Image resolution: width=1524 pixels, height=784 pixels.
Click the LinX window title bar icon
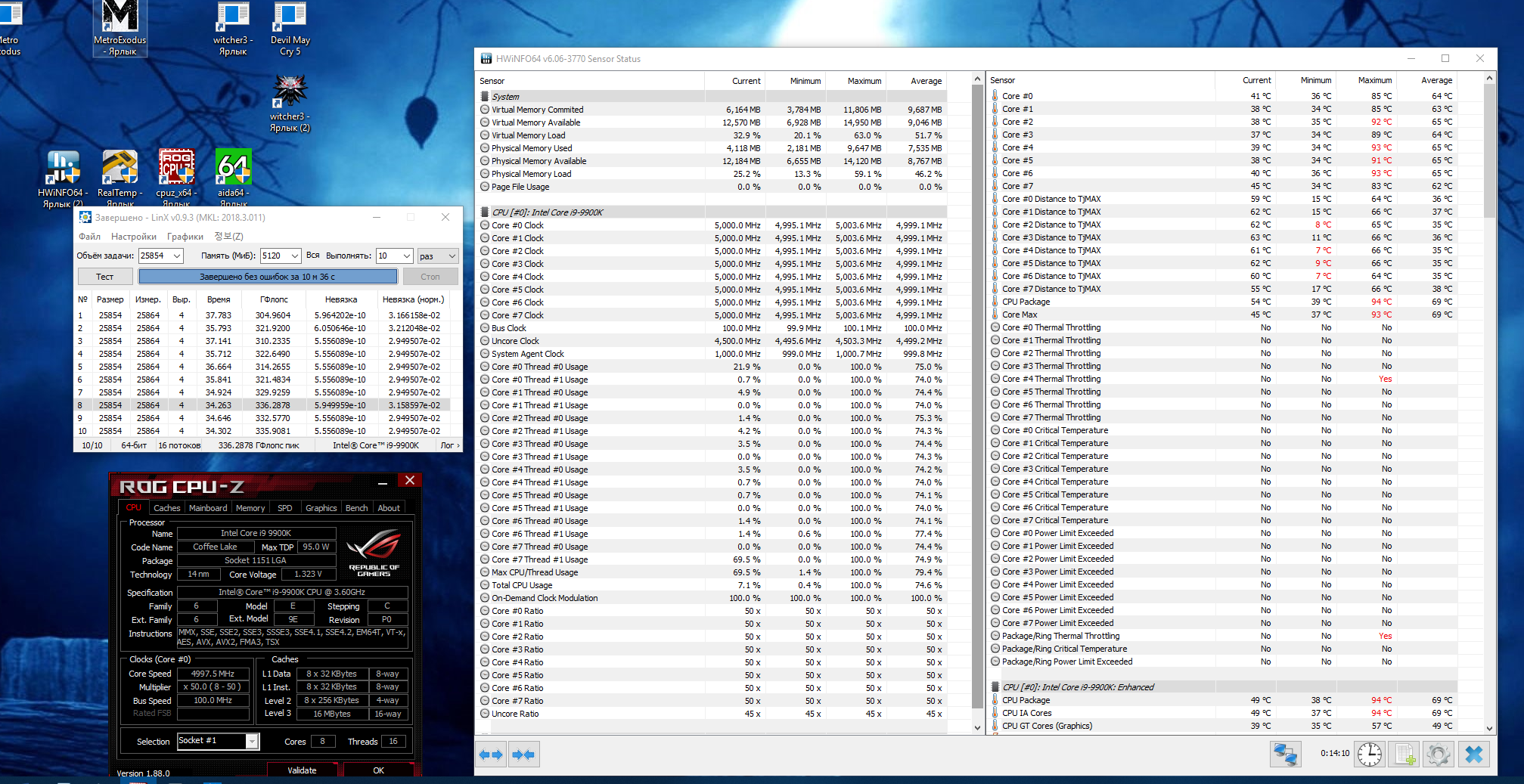point(85,217)
